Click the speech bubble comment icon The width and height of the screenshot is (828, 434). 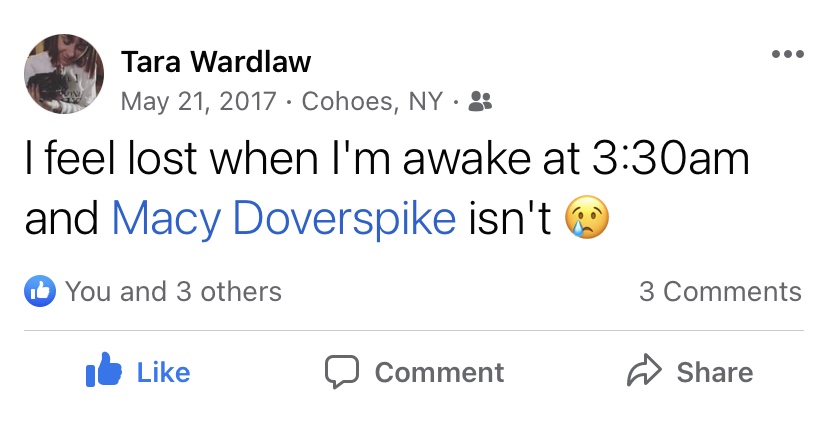pos(342,372)
